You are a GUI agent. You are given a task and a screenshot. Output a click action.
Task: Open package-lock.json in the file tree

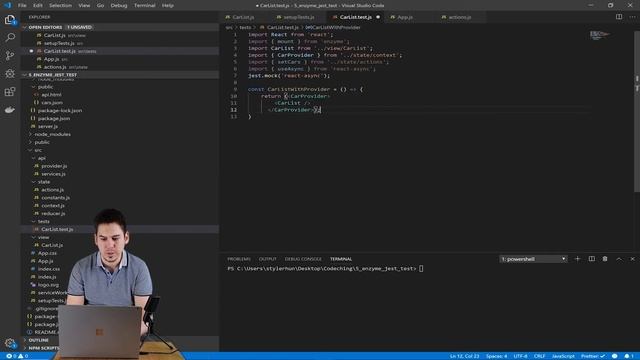point(60,111)
